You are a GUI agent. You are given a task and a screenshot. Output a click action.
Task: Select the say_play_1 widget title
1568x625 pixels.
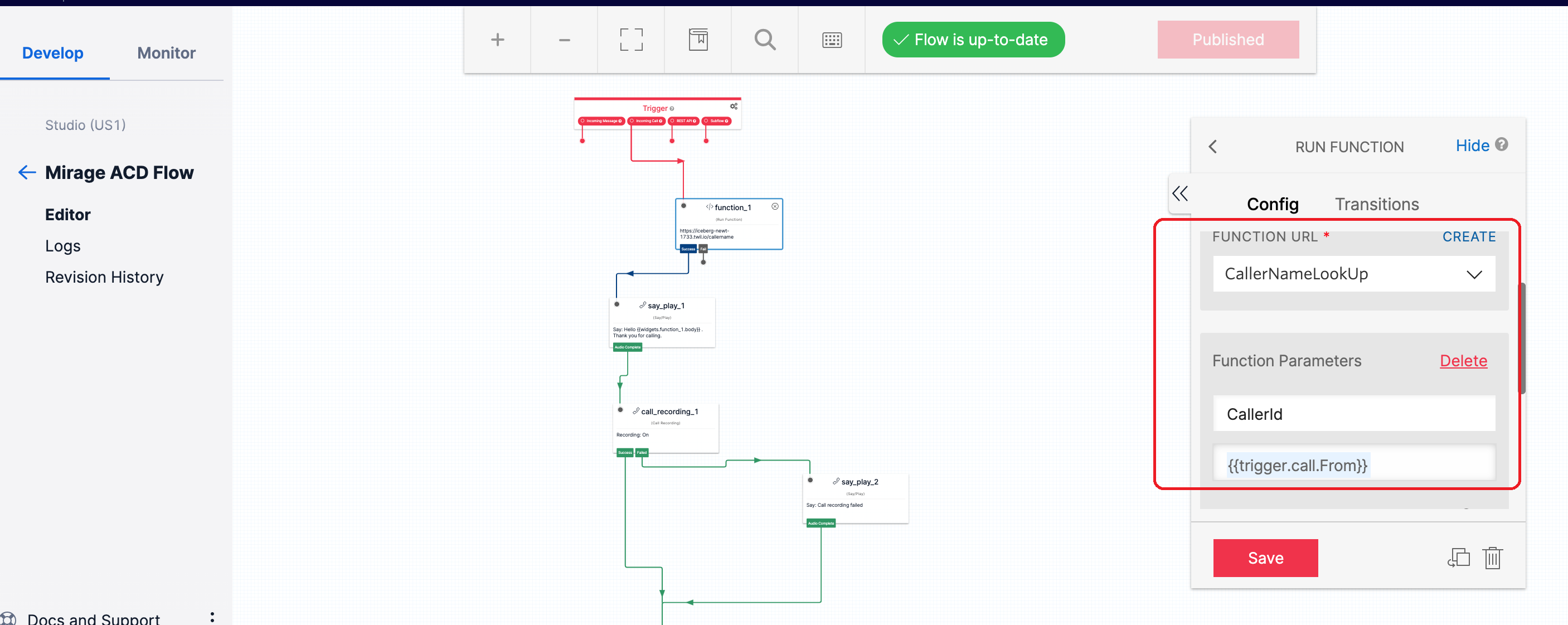click(x=666, y=306)
